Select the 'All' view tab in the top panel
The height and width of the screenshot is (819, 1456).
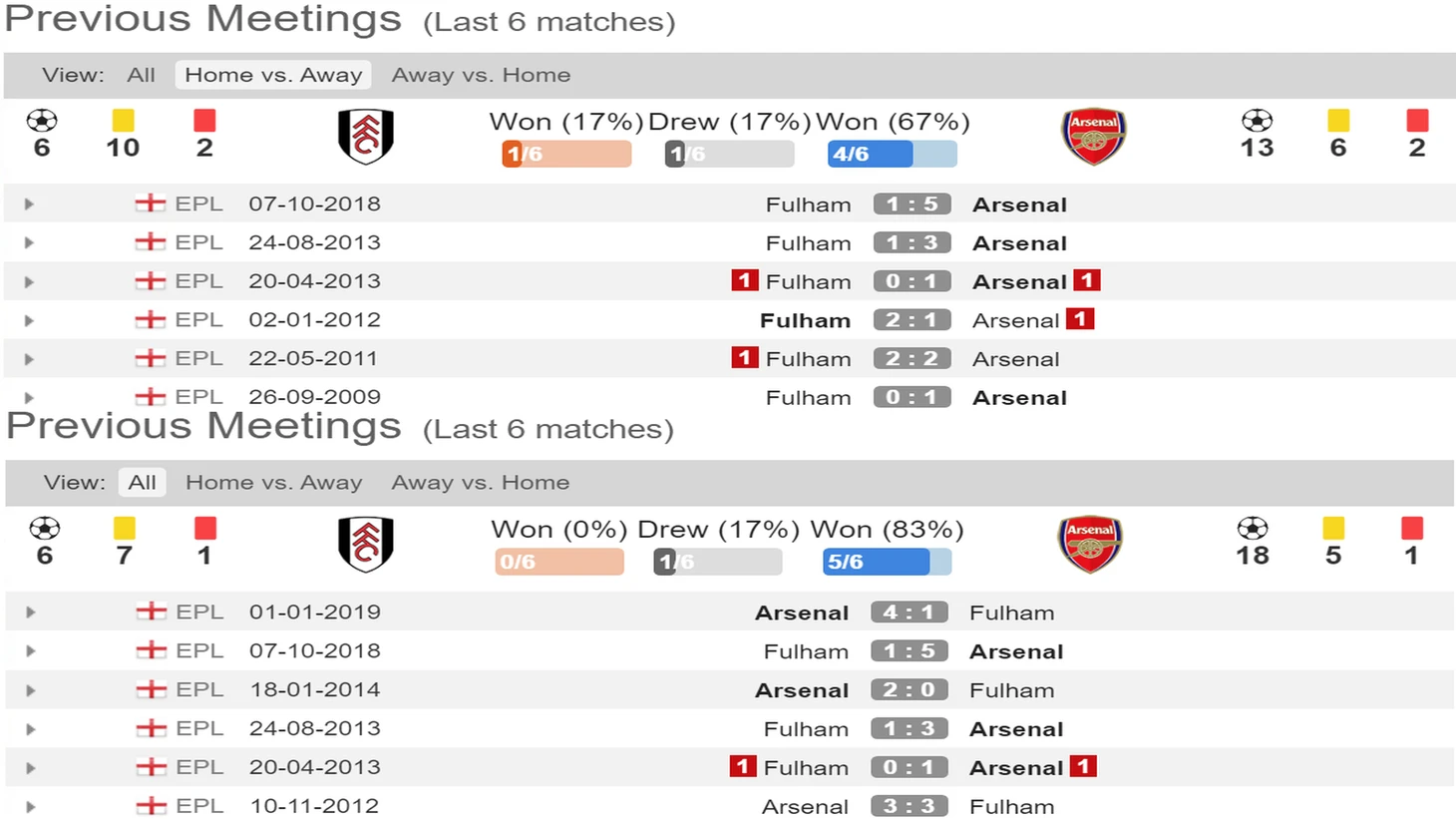click(x=141, y=75)
